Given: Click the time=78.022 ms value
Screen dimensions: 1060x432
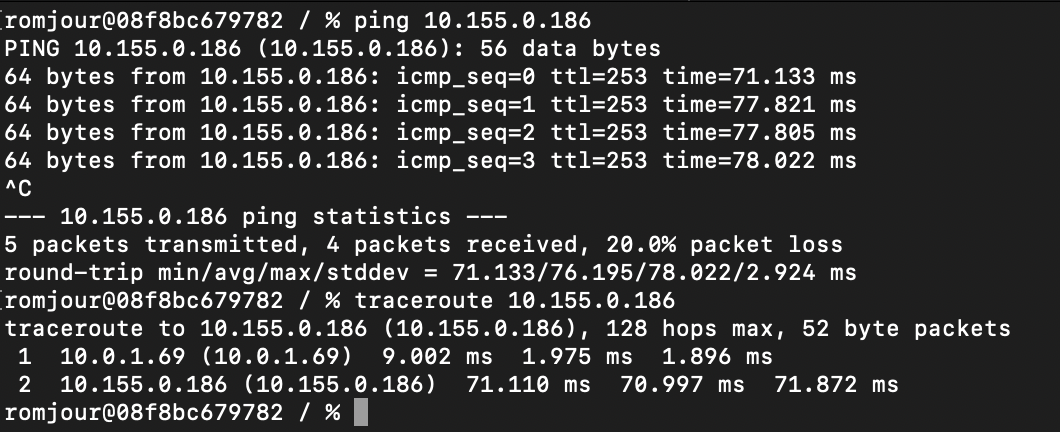Looking at the screenshot, I should tap(759, 160).
